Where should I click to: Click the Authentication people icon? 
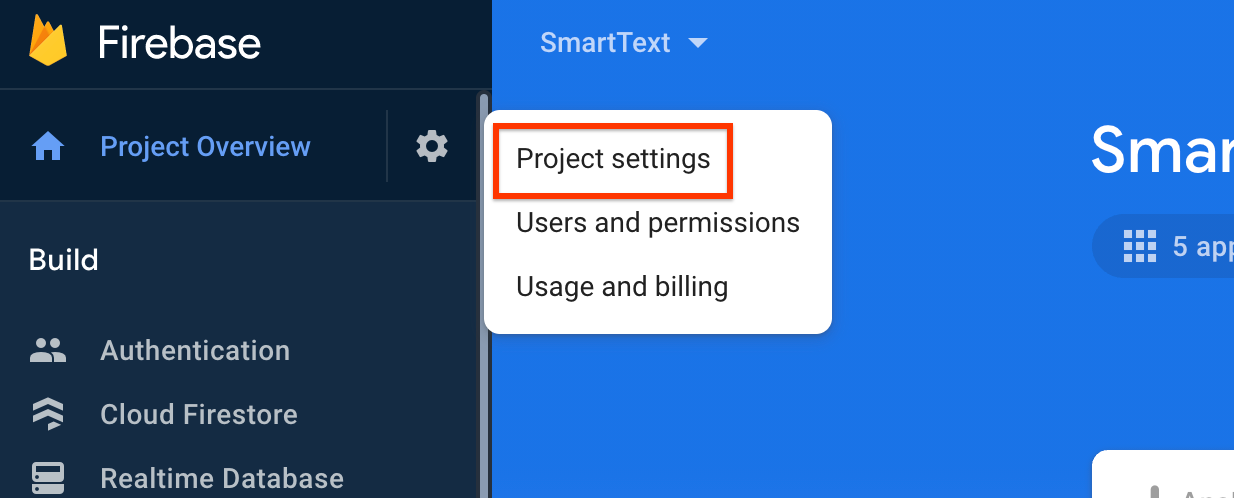(48, 350)
